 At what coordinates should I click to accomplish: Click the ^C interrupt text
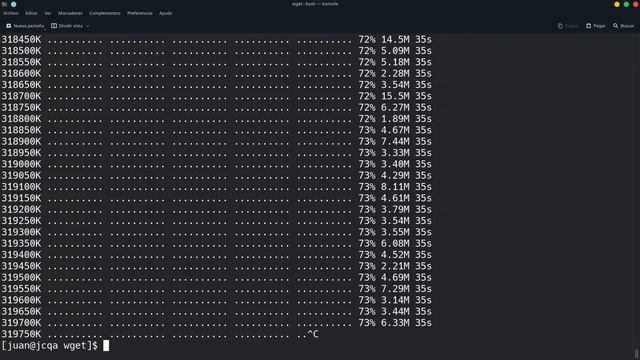tap(313, 334)
